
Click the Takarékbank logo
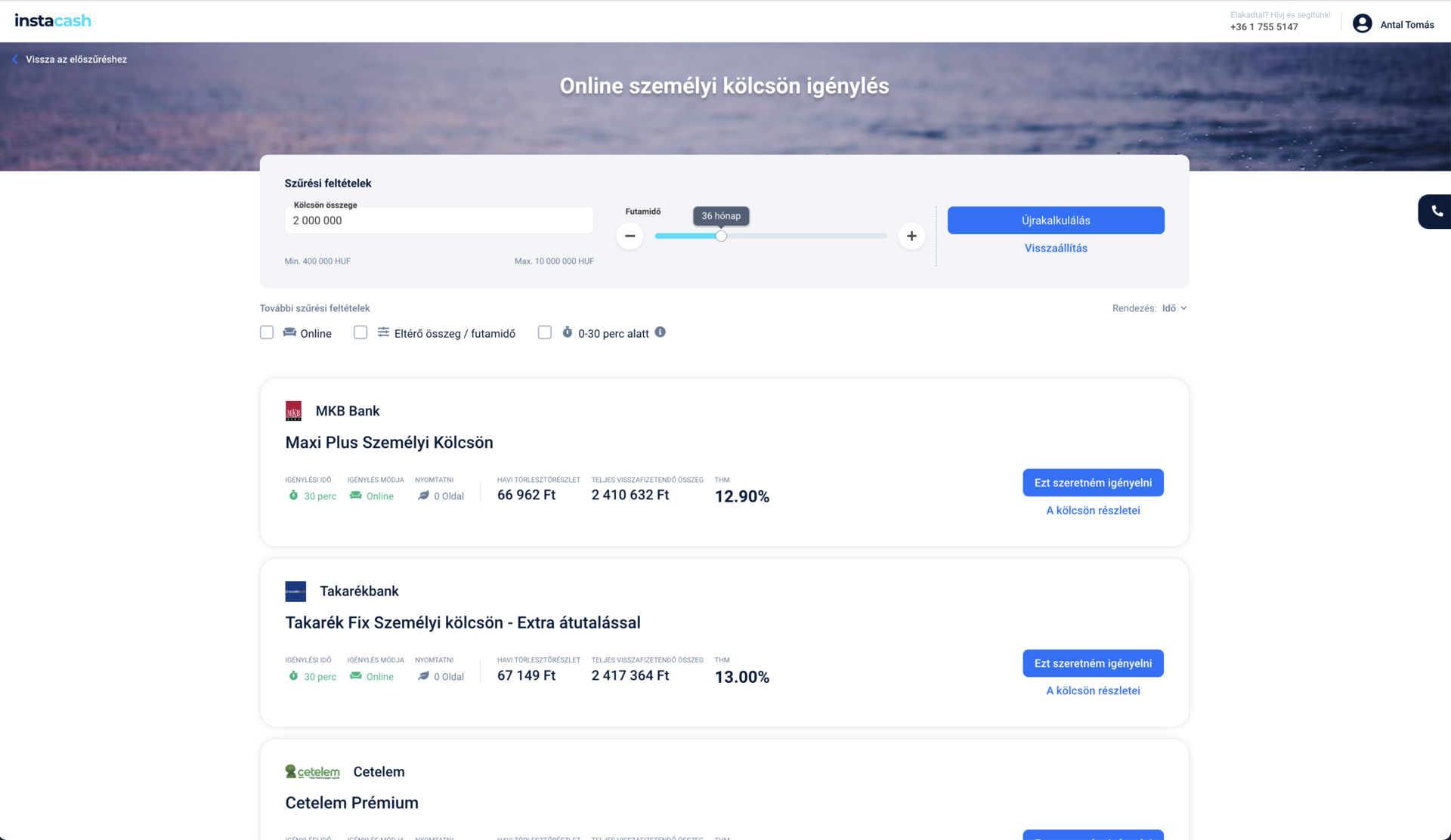tap(295, 591)
